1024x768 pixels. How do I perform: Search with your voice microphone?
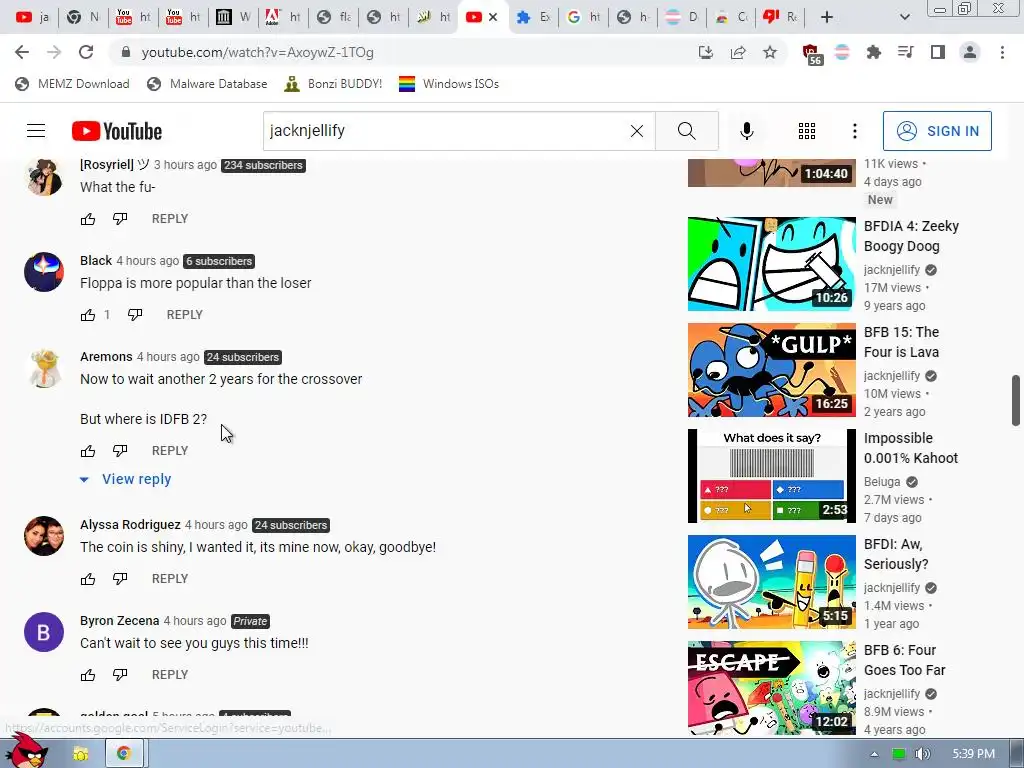[746, 131]
